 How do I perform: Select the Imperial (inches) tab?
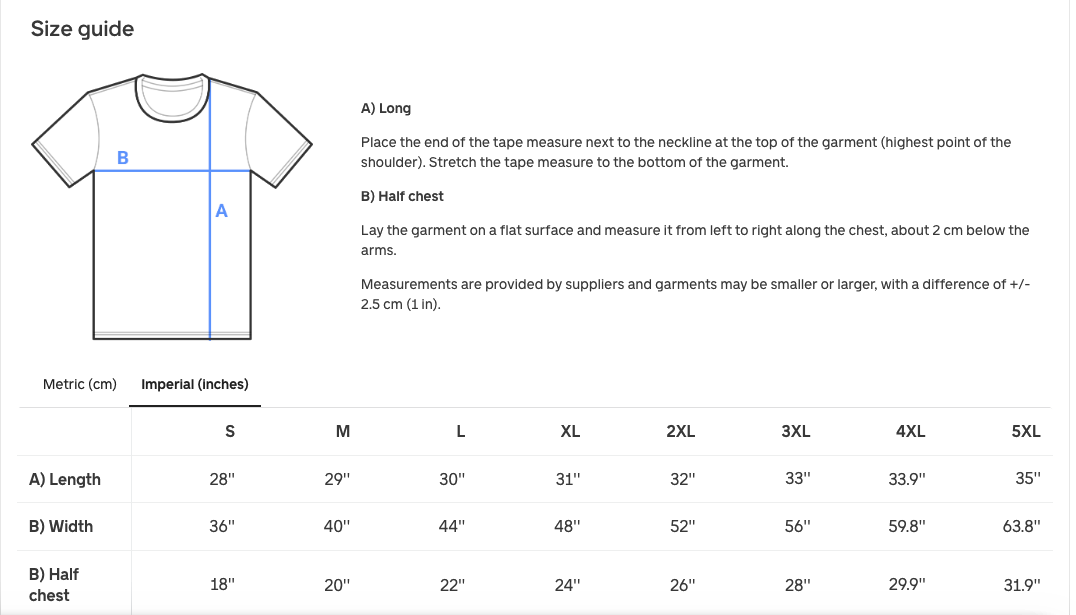coord(195,384)
